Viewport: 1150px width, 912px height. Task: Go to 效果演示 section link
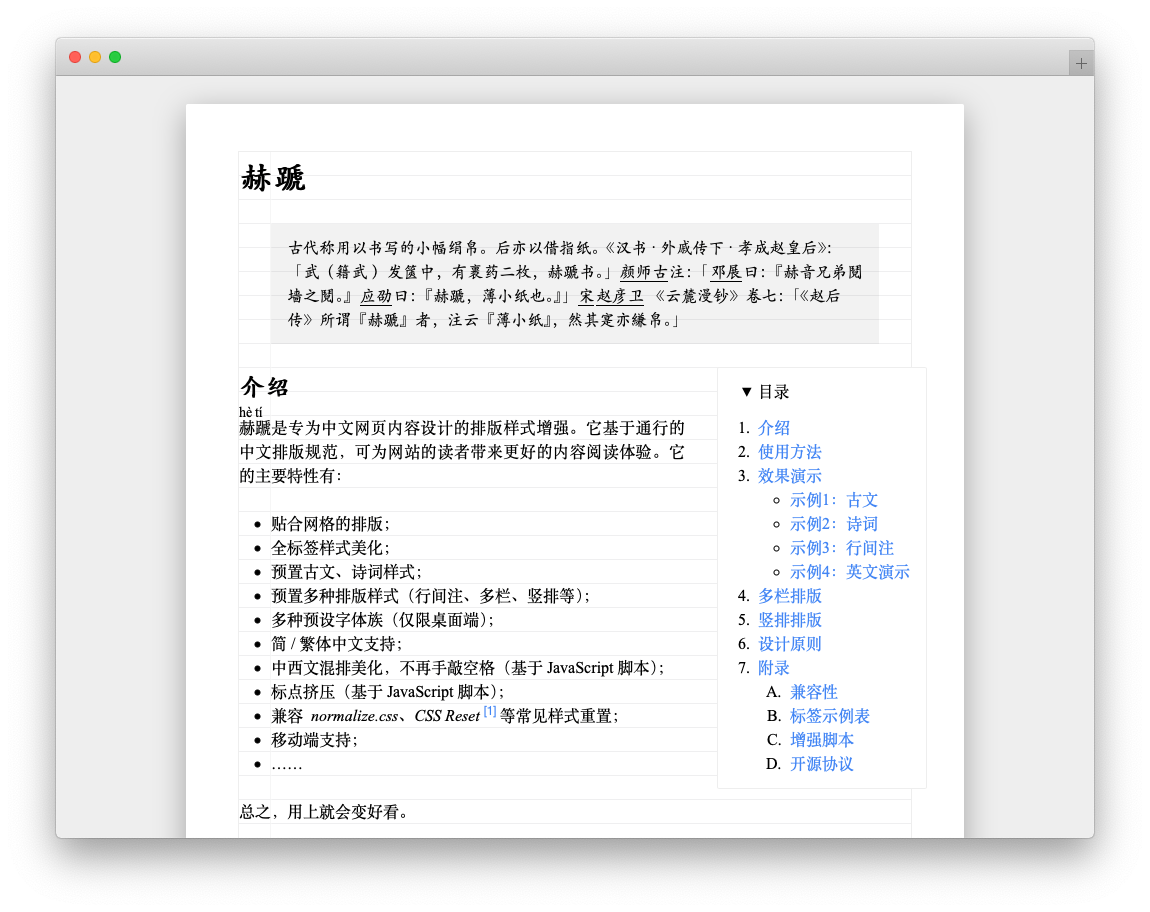click(x=789, y=476)
